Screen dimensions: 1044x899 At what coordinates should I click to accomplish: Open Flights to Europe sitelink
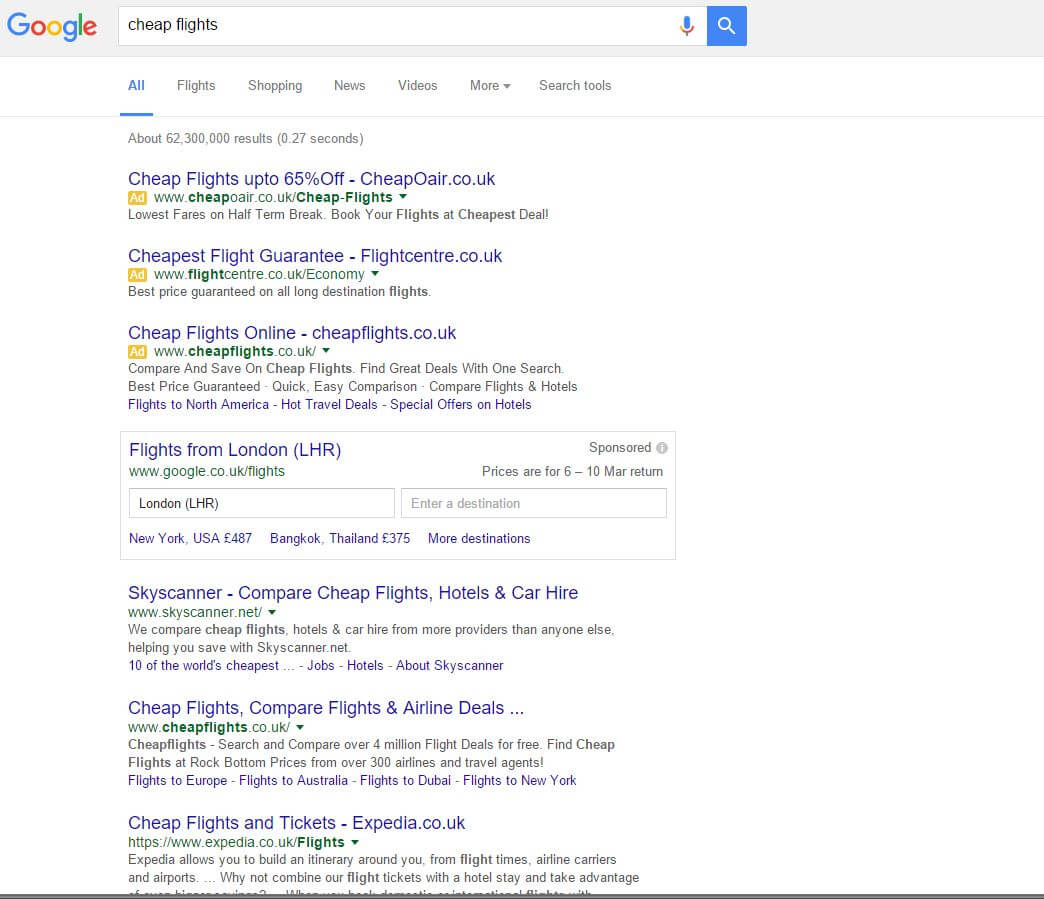point(177,780)
